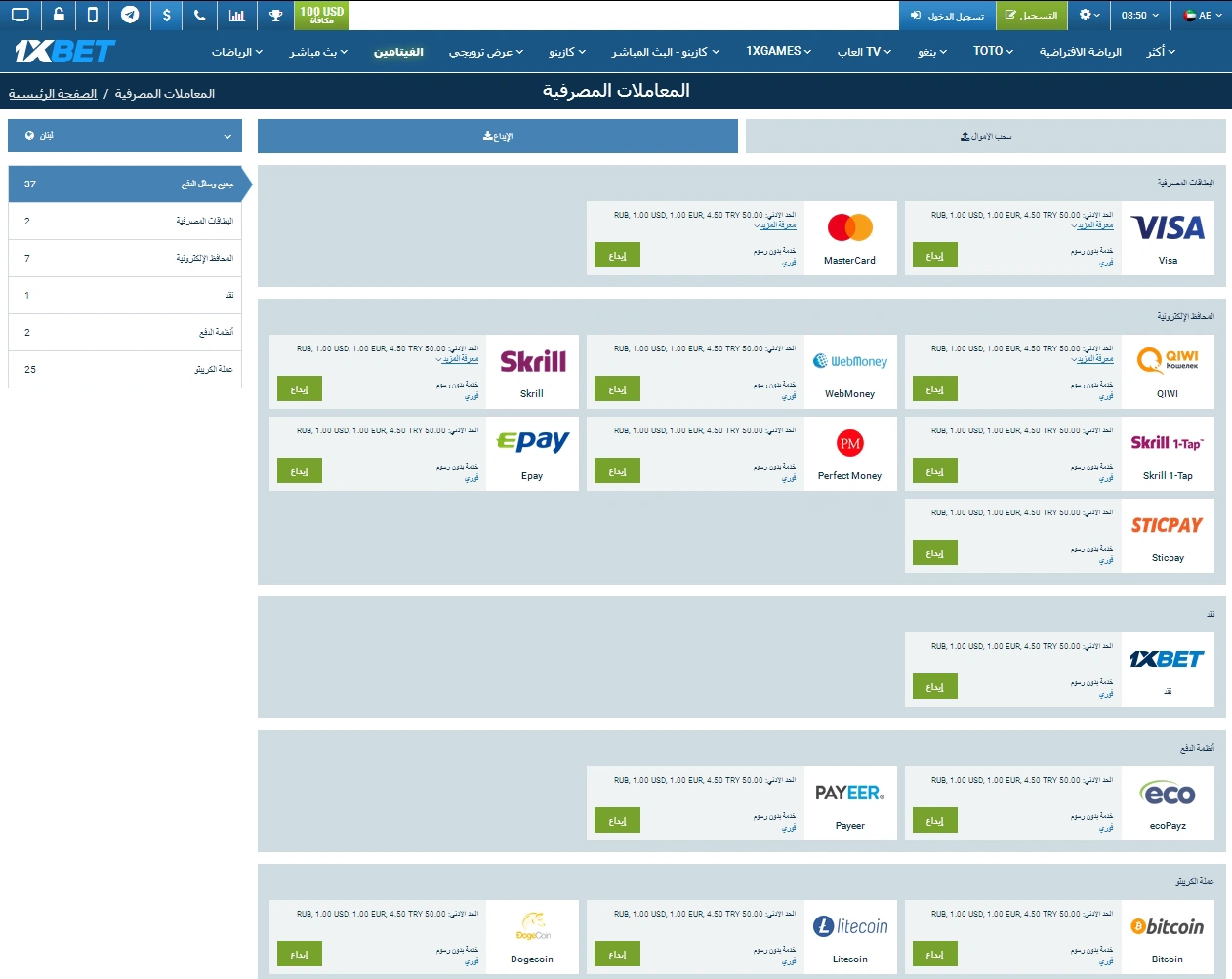1232x979 pixels.
Task: Click the تسجيل الدخول login button
Action: [946, 16]
